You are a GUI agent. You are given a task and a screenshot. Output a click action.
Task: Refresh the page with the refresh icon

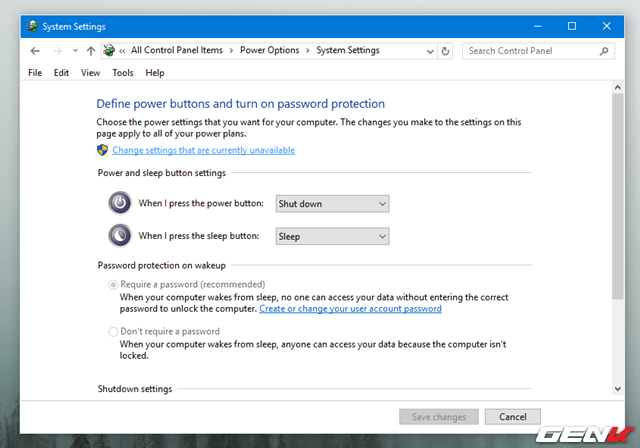click(x=445, y=51)
